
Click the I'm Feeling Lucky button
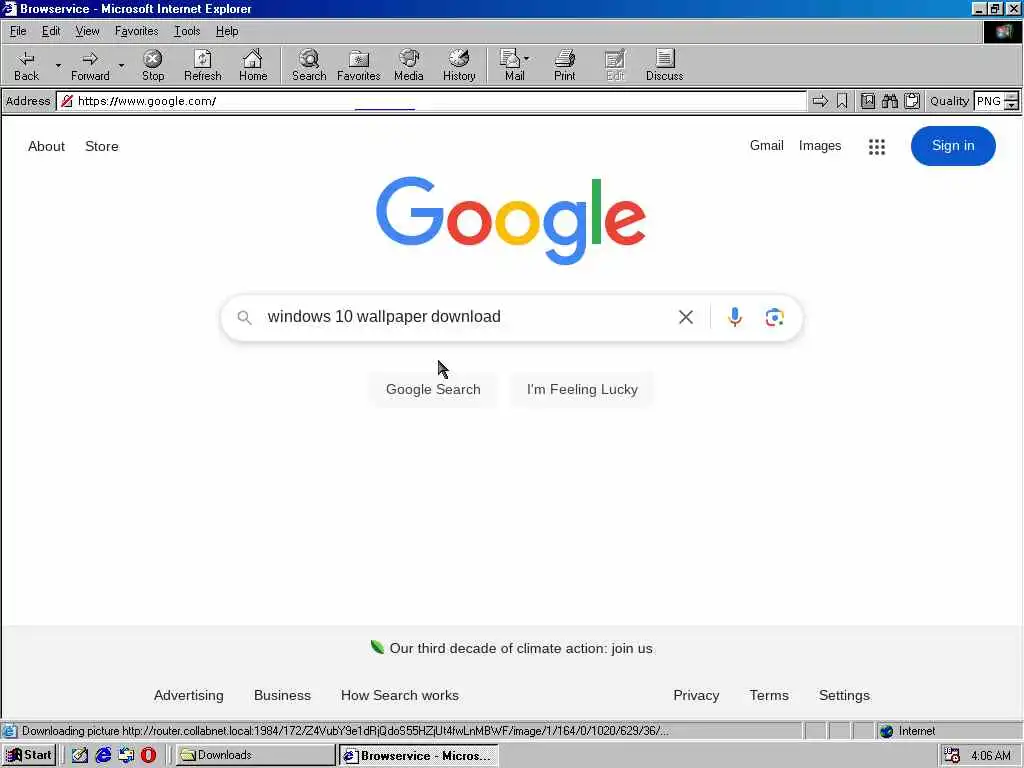pos(582,389)
